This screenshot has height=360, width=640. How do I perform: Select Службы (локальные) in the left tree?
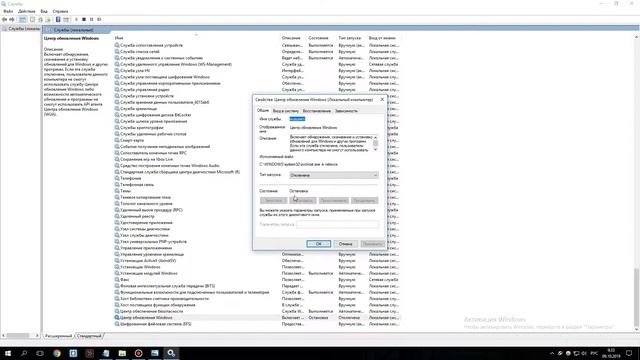pyautogui.click(x=21, y=29)
